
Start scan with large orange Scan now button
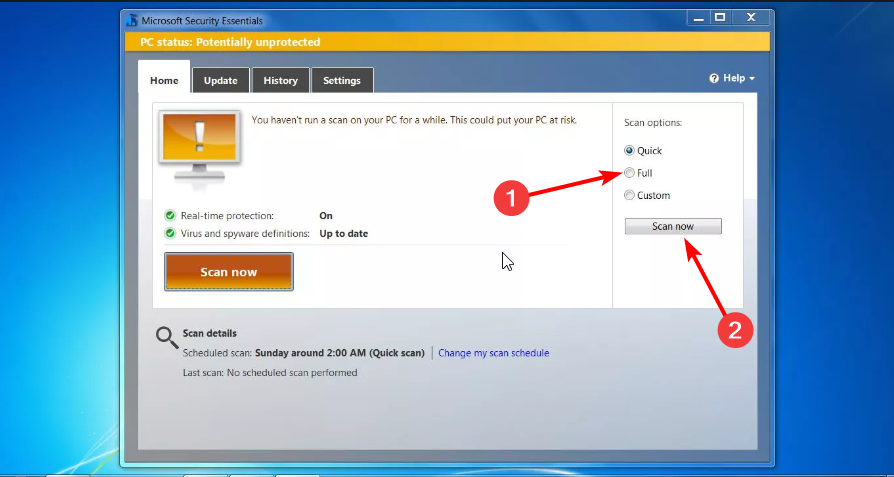click(229, 272)
